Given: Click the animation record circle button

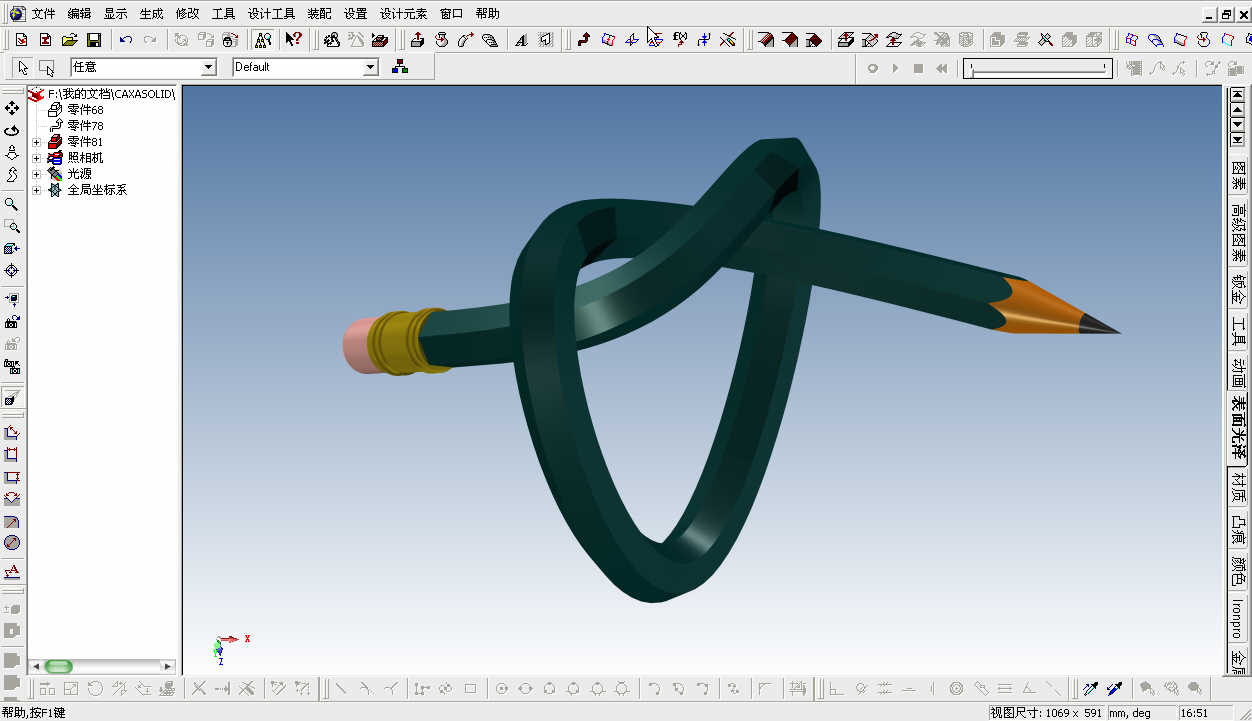Looking at the screenshot, I should tap(872, 68).
